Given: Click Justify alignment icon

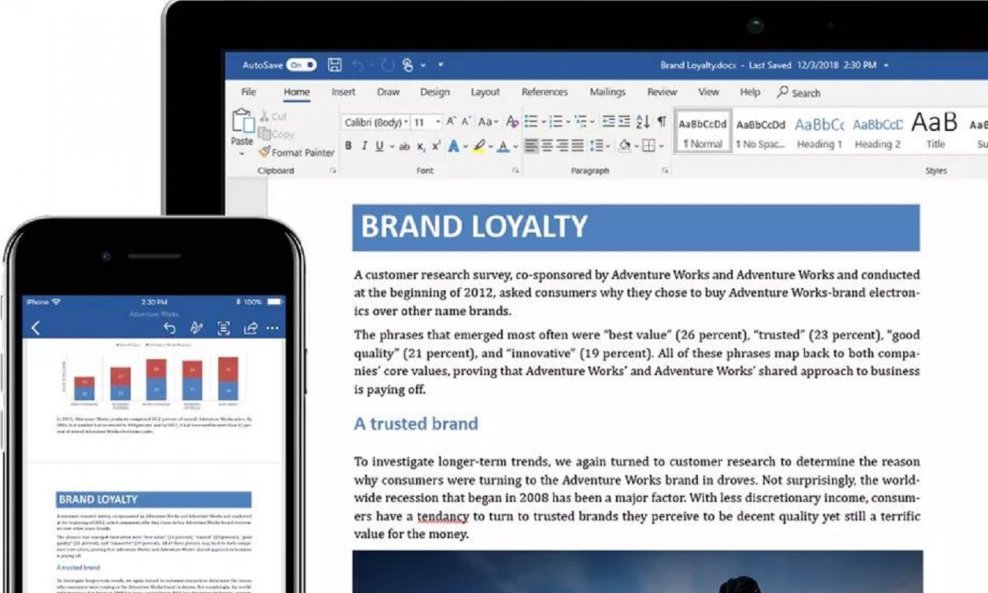Looking at the screenshot, I should pyautogui.click(x=577, y=146).
